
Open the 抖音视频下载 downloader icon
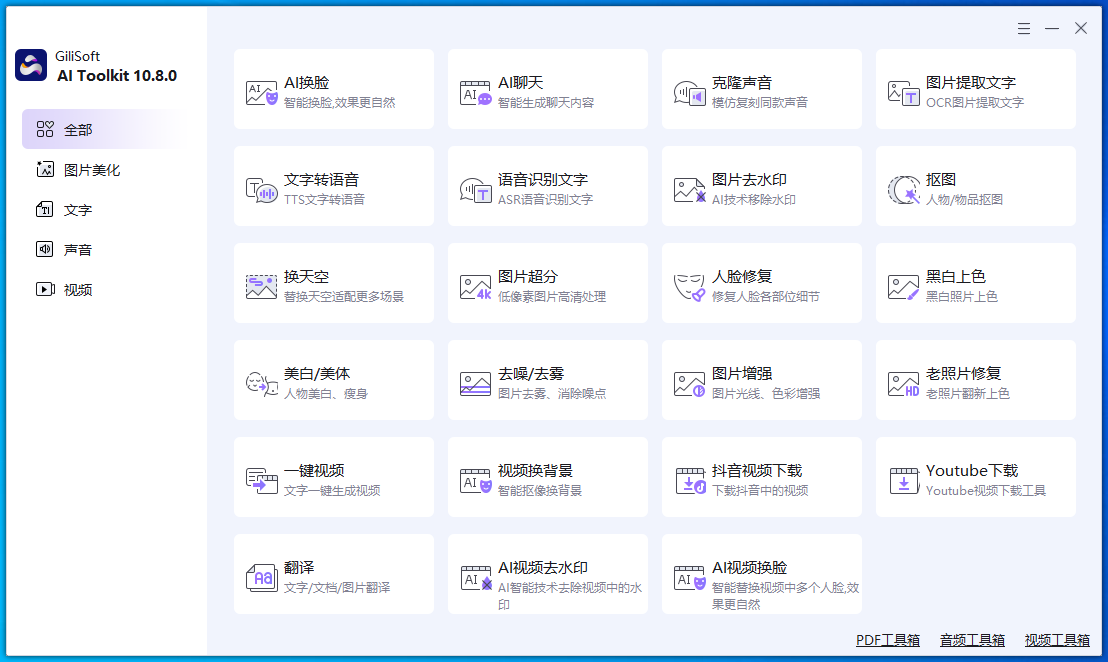[x=690, y=480]
